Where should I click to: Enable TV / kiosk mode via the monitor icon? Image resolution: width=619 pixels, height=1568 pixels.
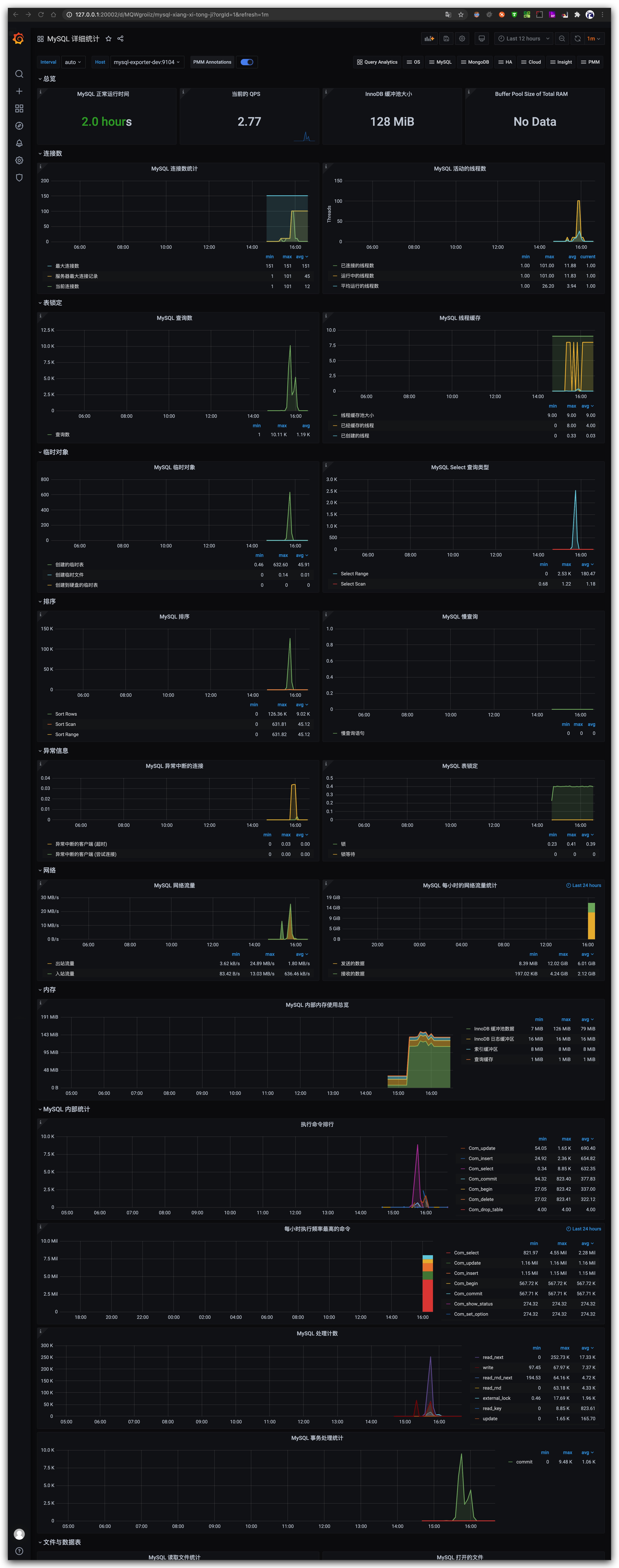(481, 38)
